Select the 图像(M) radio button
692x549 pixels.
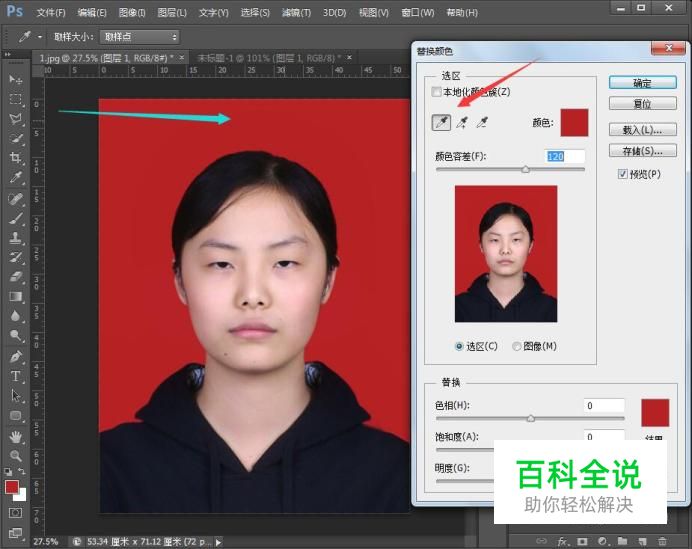point(517,346)
